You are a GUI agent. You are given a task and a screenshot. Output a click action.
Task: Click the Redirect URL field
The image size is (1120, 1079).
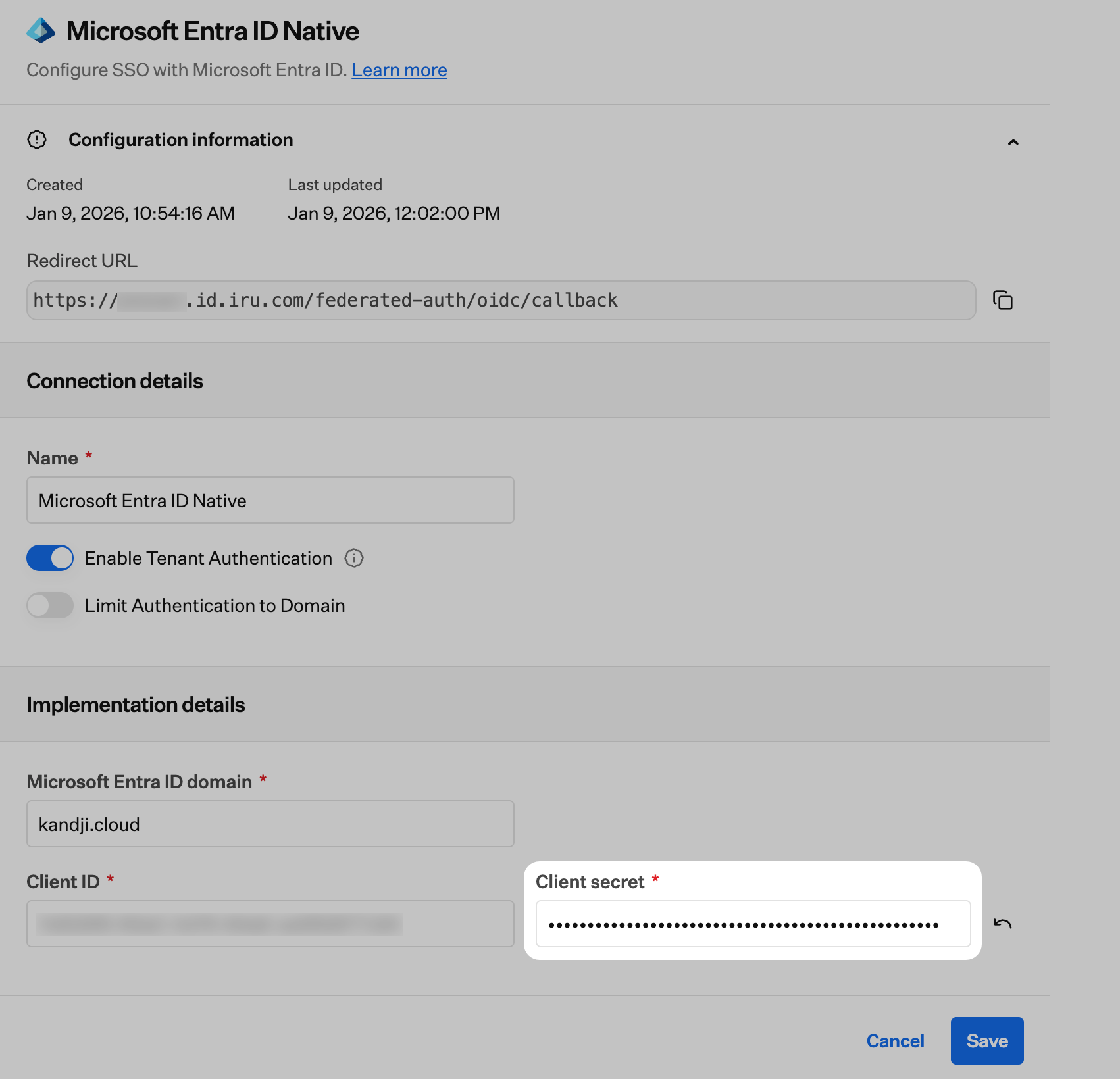point(501,301)
